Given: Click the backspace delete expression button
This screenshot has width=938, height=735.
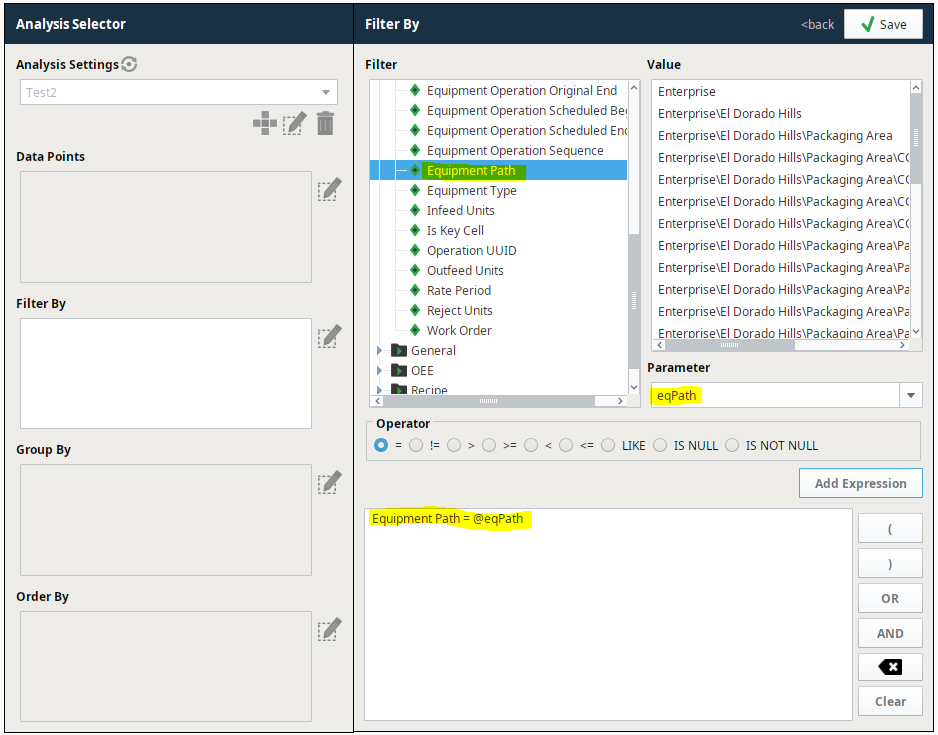Looking at the screenshot, I should (890, 667).
